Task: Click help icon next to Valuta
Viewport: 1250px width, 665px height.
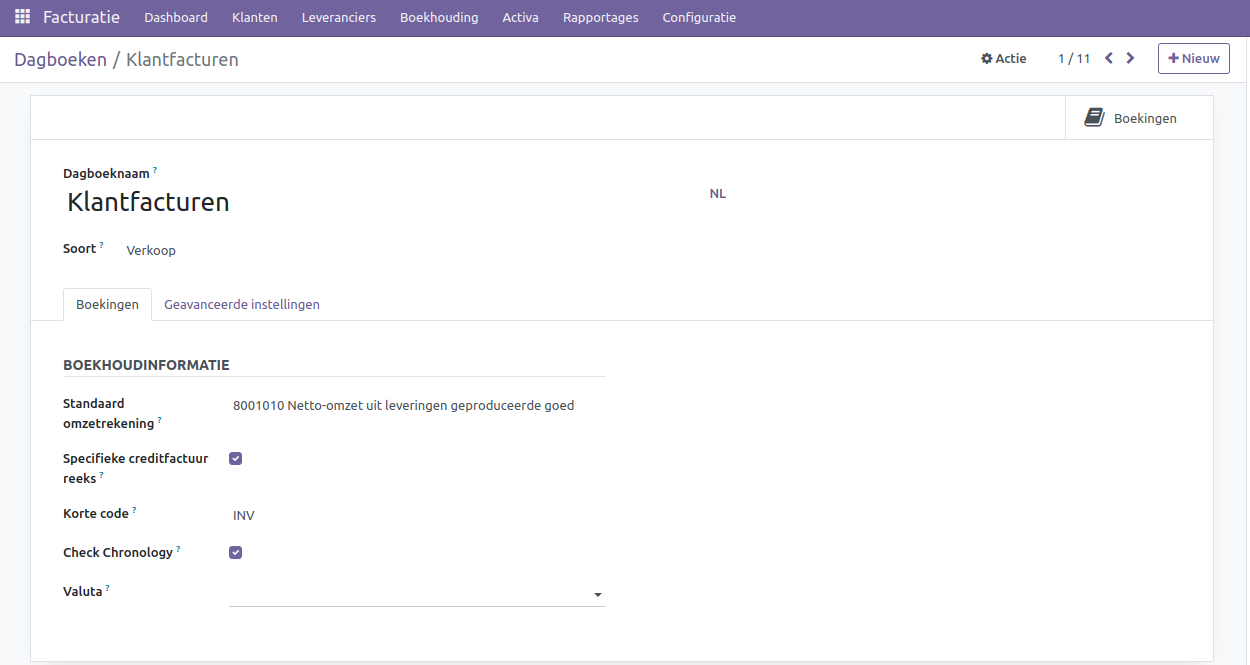Action: pyautogui.click(x=107, y=589)
